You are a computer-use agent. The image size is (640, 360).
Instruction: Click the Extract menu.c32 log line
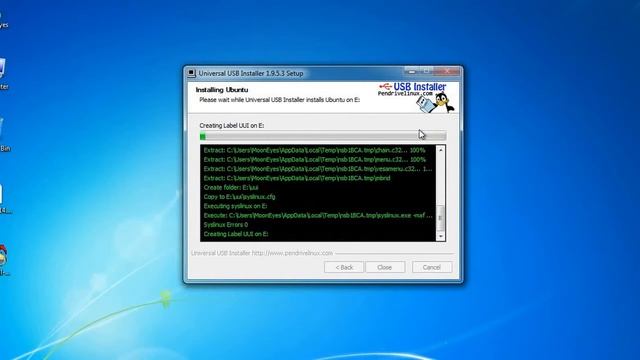(314, 160)
